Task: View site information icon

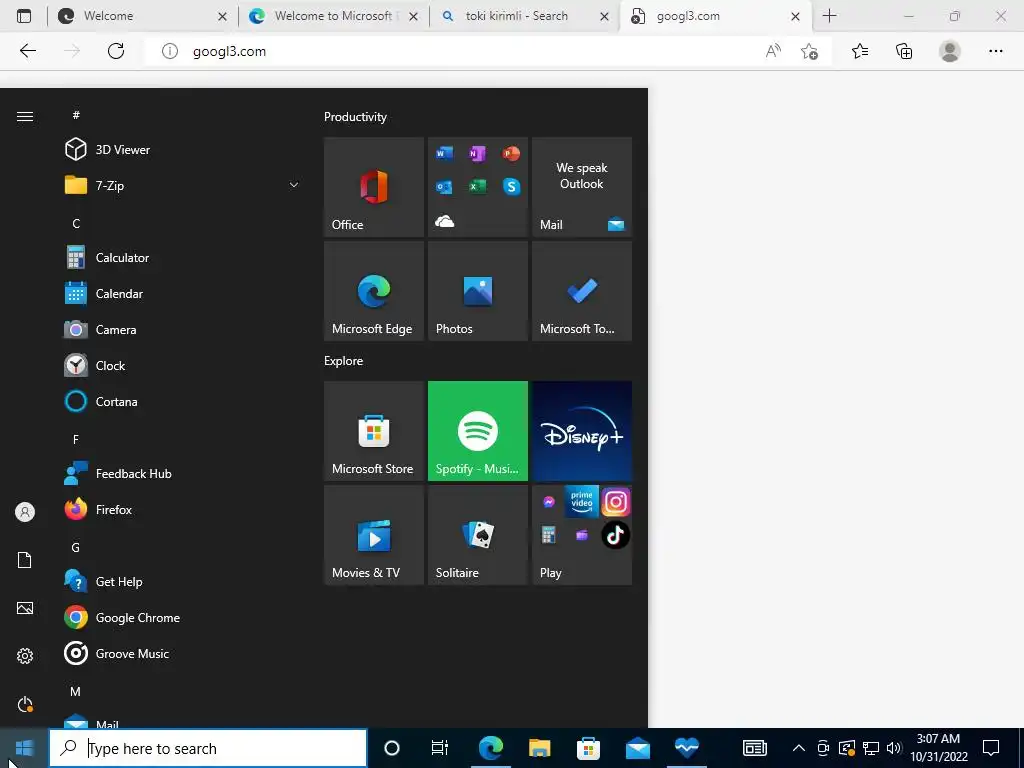Action: tap(169, 51)
